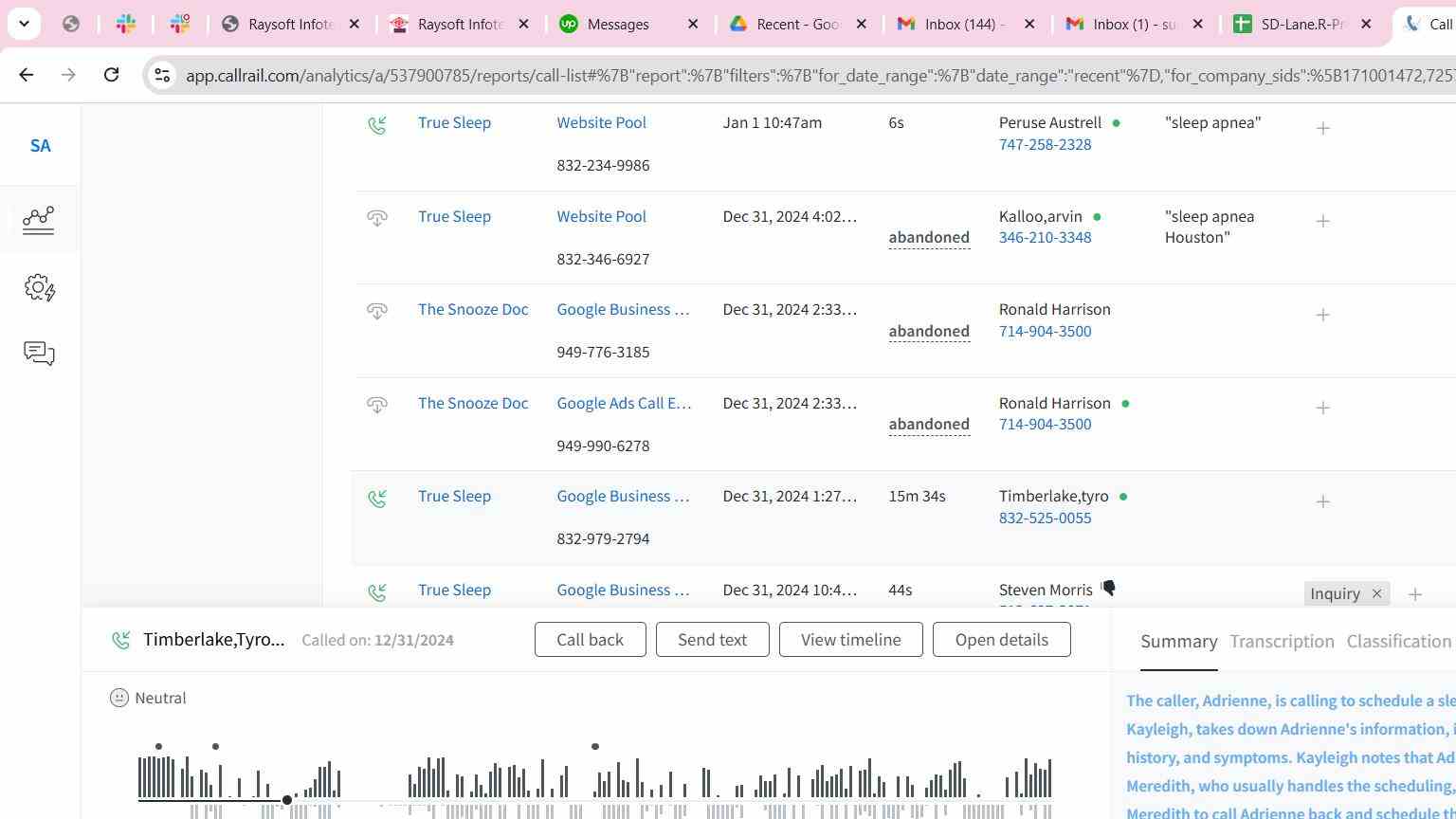Remove the Inquiry tag
The width and height of the screenshot is (1456, 819).
pyautogui.click(x=1376, y=593)
